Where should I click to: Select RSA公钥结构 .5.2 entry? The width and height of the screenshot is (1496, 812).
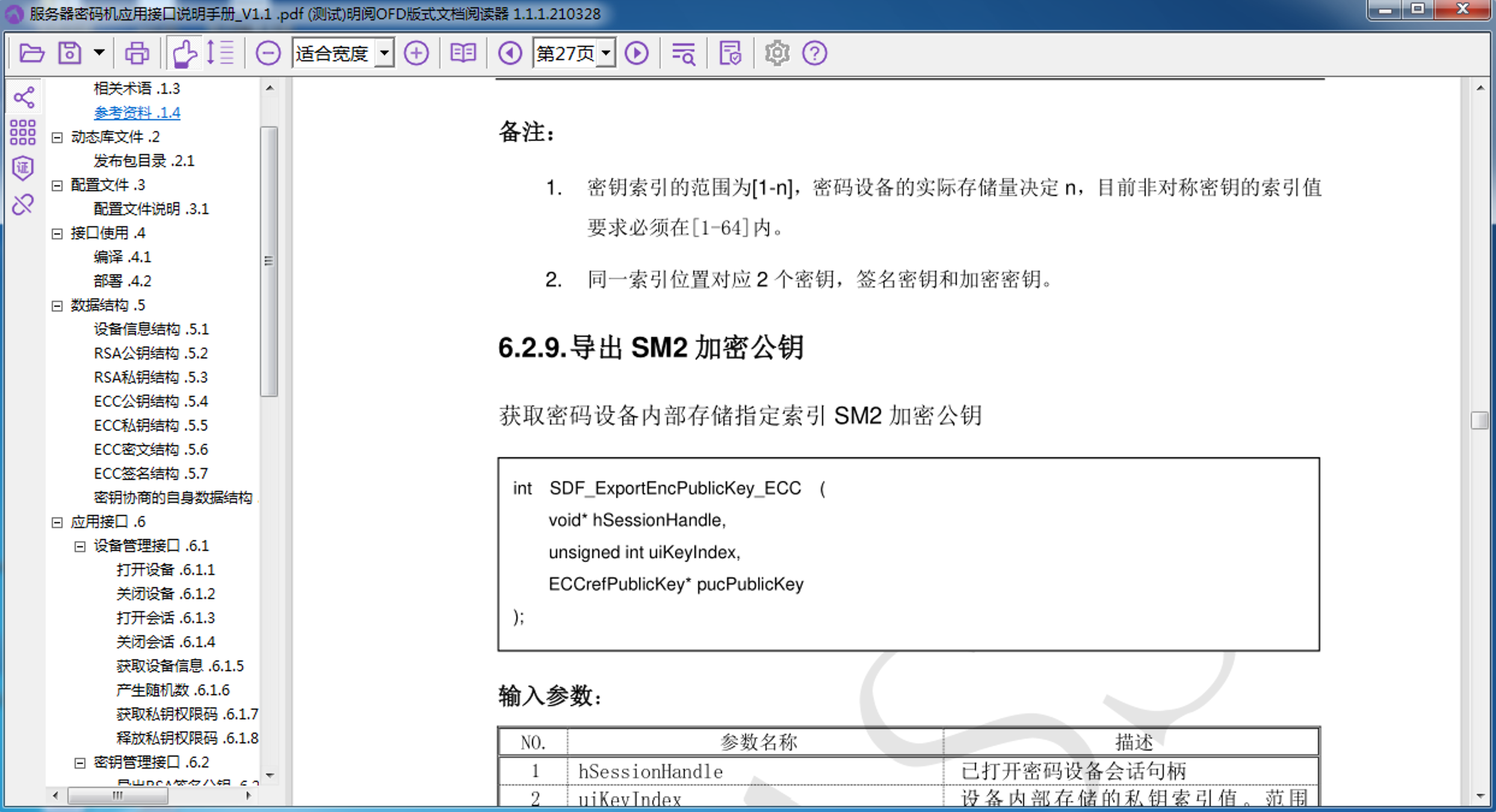(150, 353)
